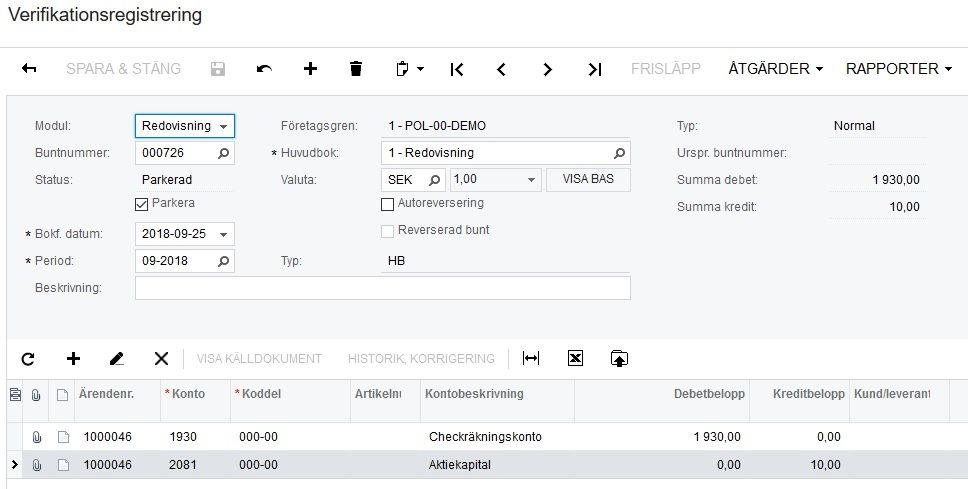The image size is (968, 489).
Task: Add a new record with plus icon
Action: pyautogui.click(x=310, y=69)
